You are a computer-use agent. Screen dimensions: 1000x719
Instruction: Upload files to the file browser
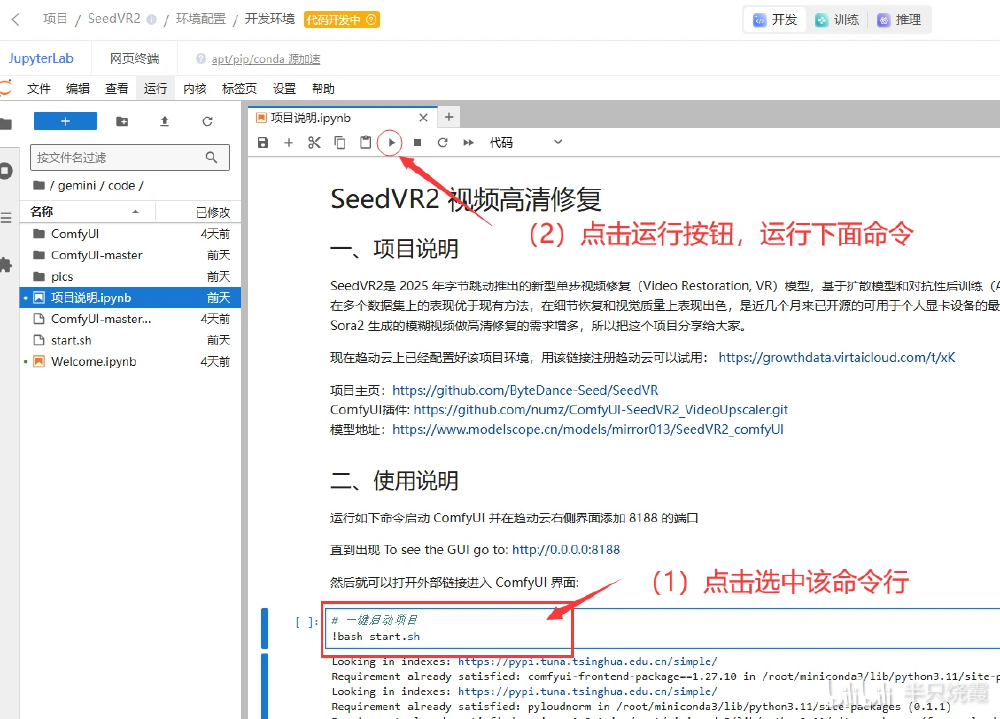point(165,120)
